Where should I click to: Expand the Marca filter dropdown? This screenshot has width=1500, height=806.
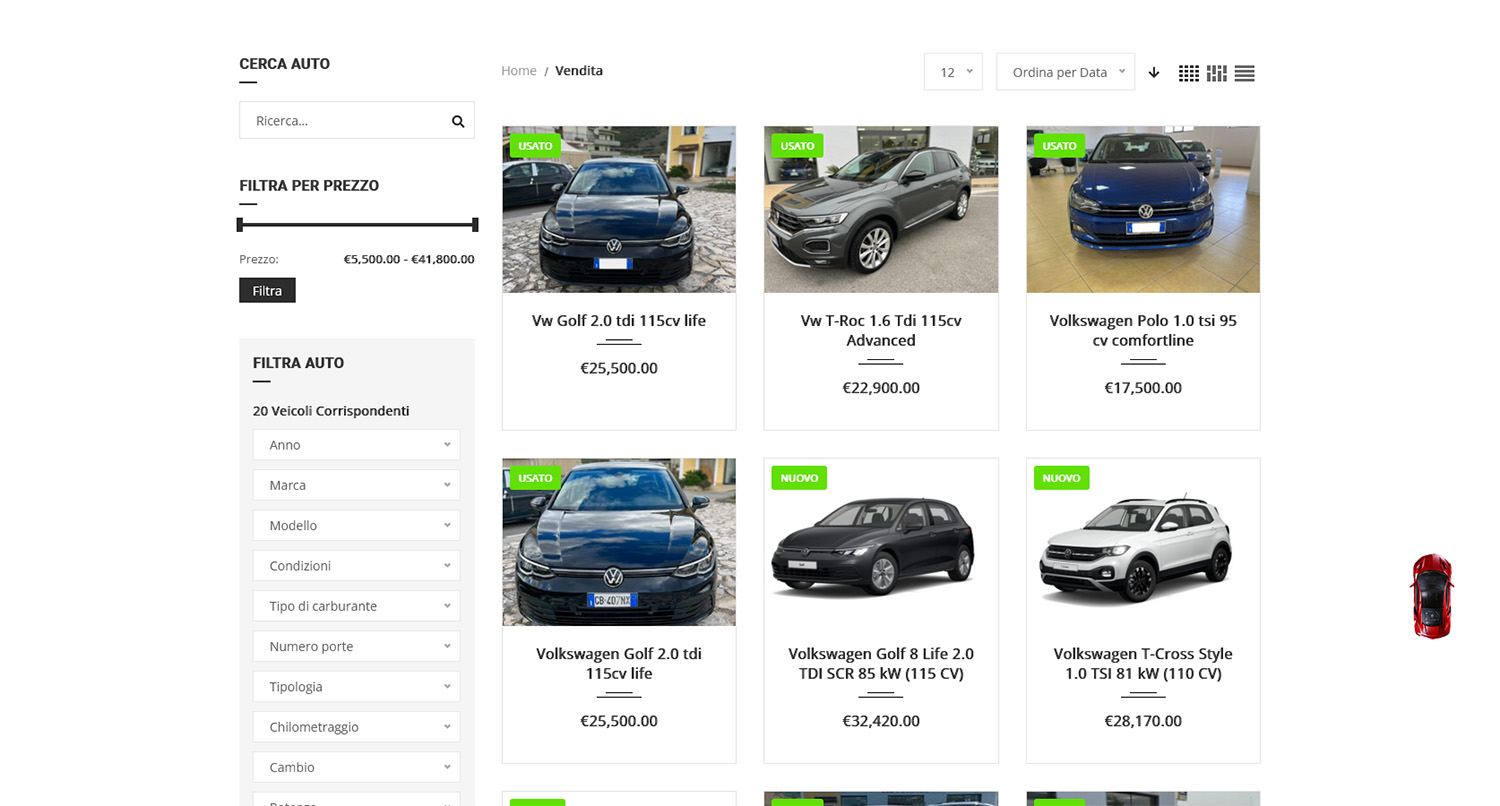[356, 485]
